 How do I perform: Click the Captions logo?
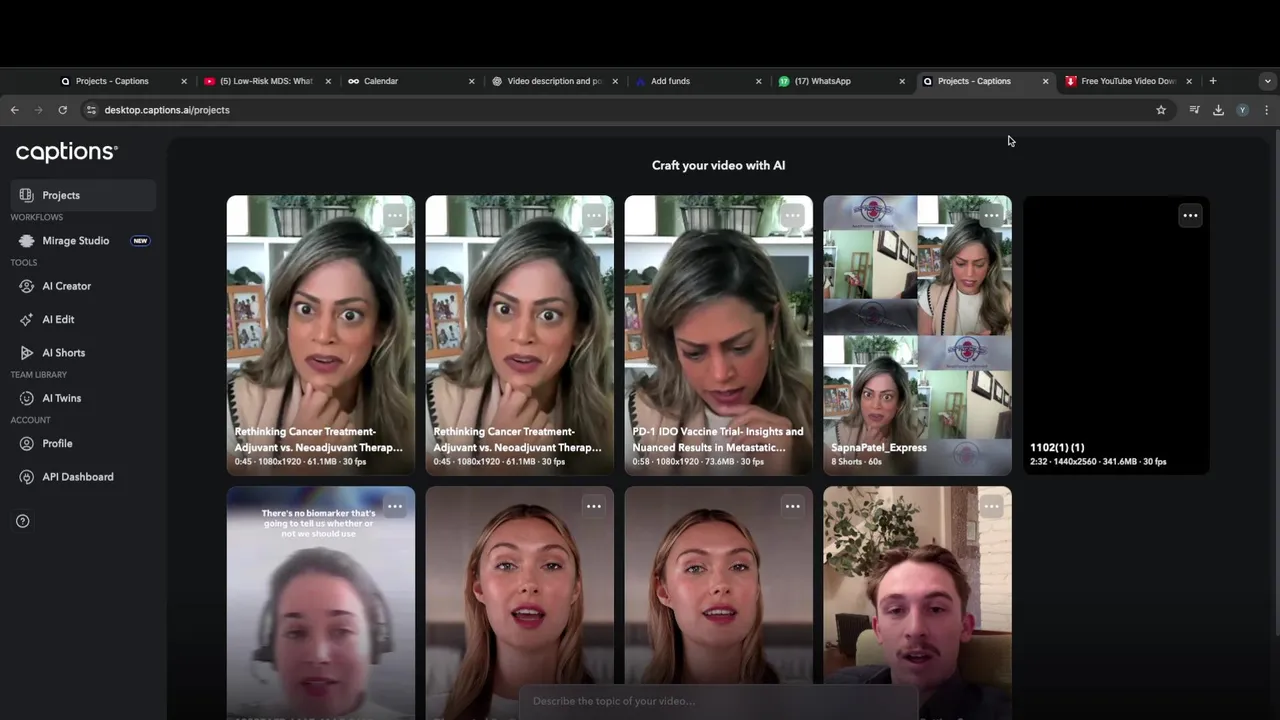click(67, 152)
